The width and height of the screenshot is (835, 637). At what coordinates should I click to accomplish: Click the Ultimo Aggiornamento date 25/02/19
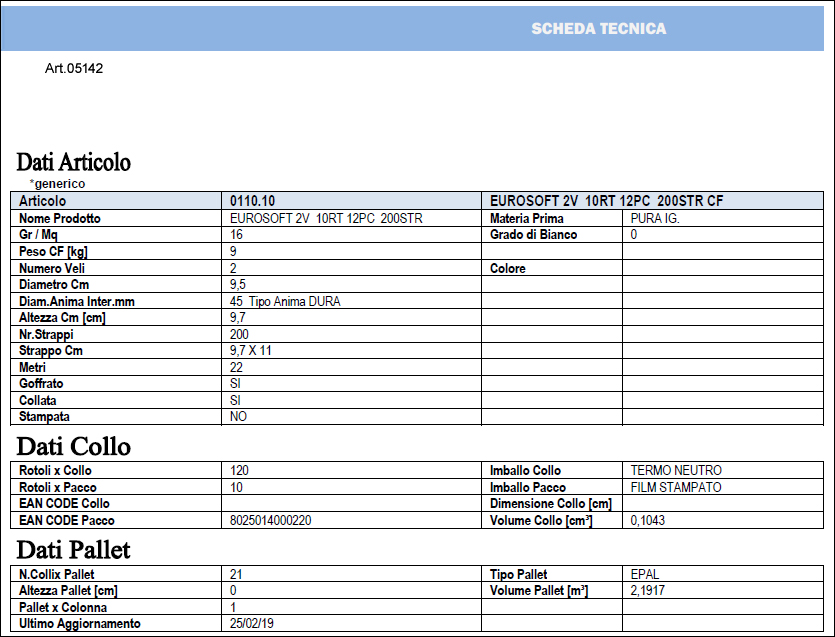point(252,623)
